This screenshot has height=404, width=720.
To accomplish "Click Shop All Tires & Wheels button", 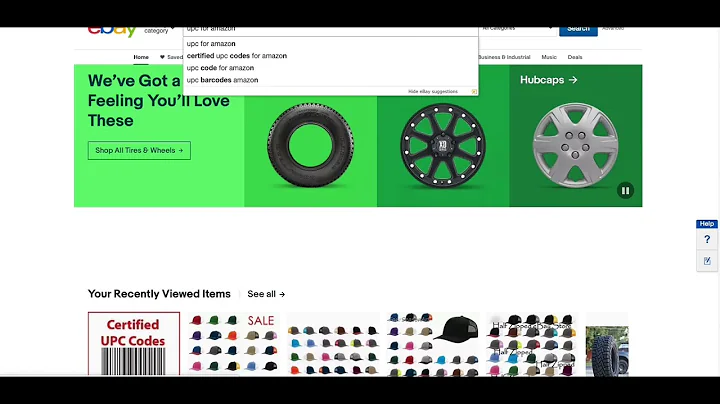I will coord(139,151).
